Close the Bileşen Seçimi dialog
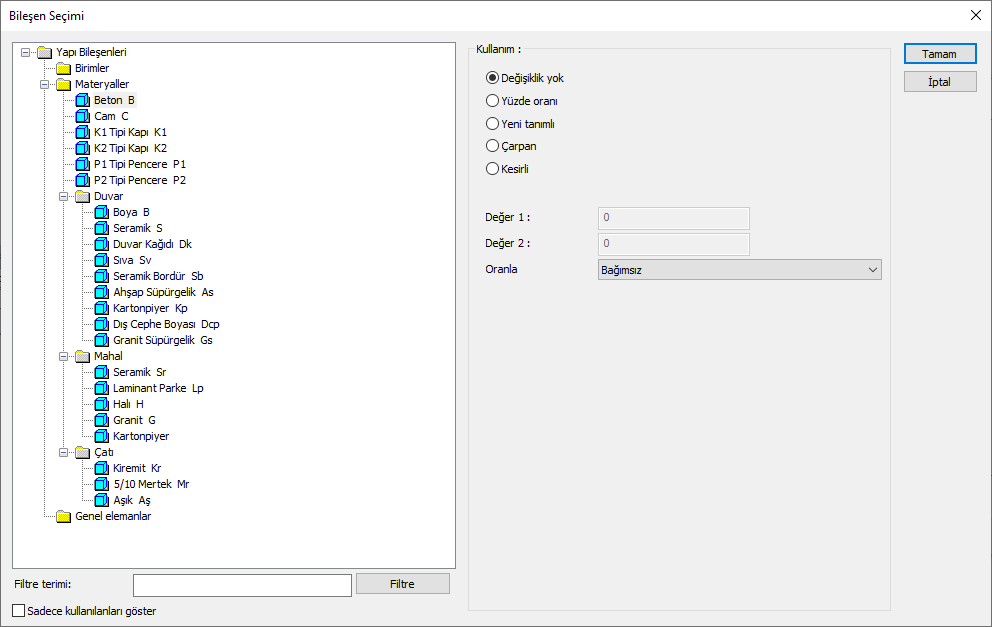 coord(976,15)
